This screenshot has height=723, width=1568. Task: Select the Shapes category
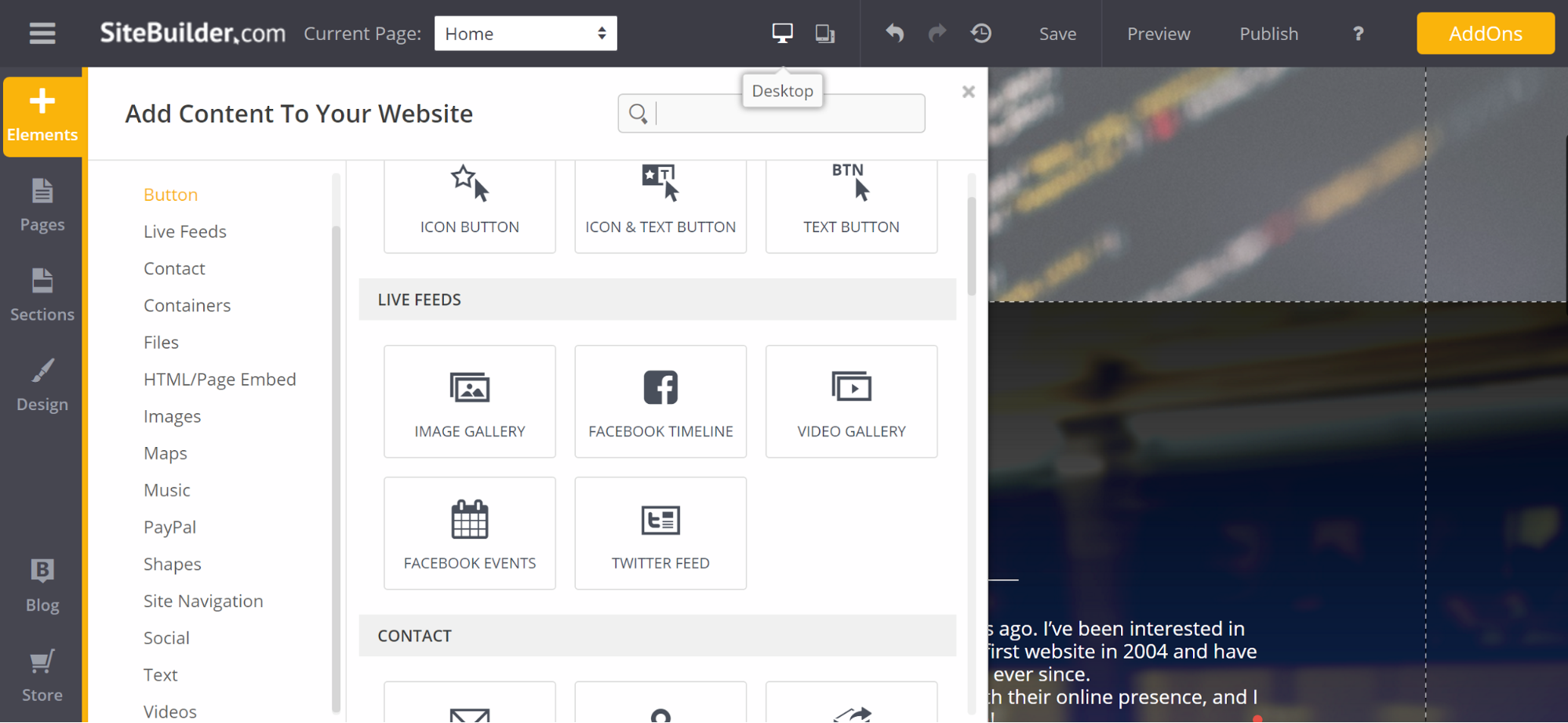click(172, 564)
